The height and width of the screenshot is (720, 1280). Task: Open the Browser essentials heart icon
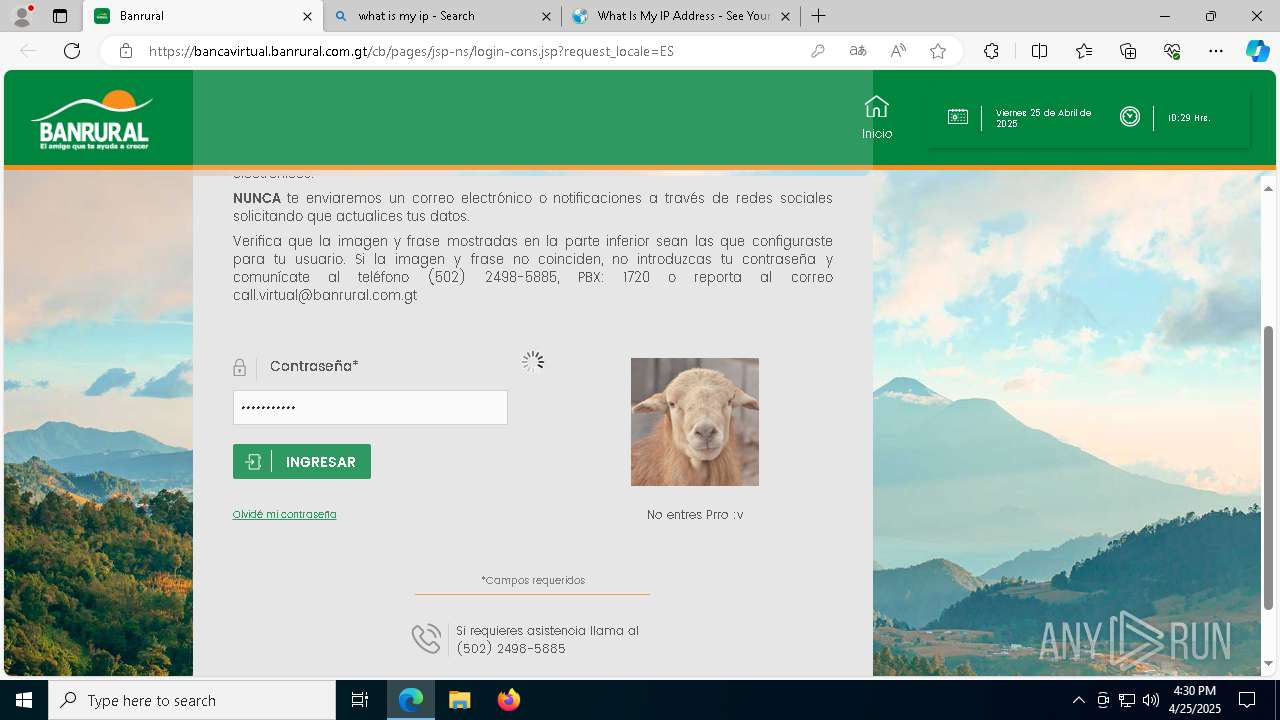[1172, 51]
